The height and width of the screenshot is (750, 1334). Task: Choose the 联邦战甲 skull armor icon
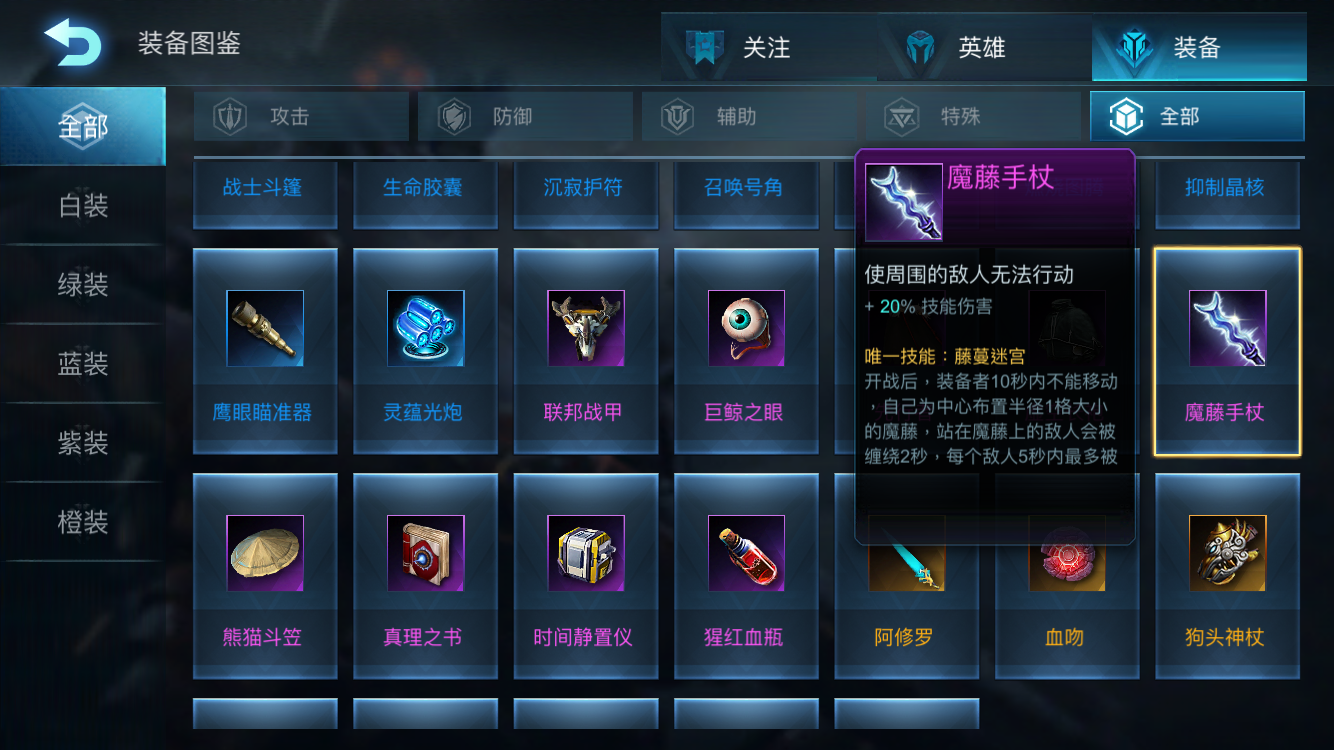click(x=586, y=329)
